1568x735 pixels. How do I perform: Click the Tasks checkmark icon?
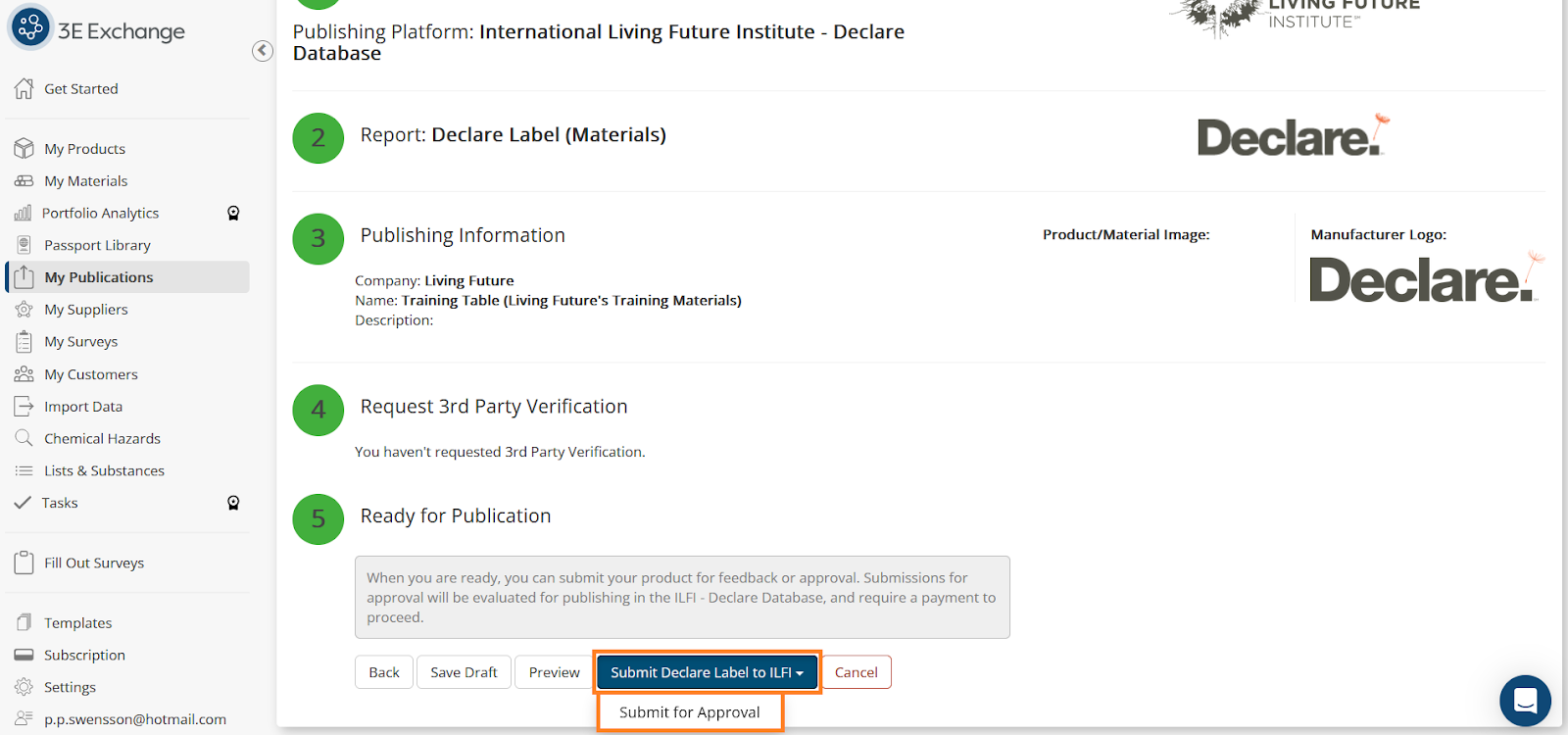(24, 503)
